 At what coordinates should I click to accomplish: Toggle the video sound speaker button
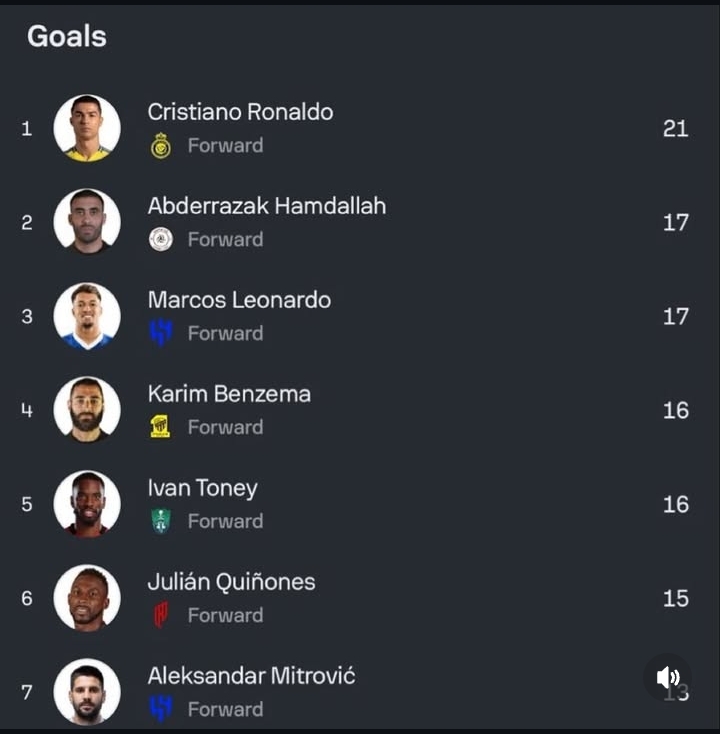[x=667, y=678]
